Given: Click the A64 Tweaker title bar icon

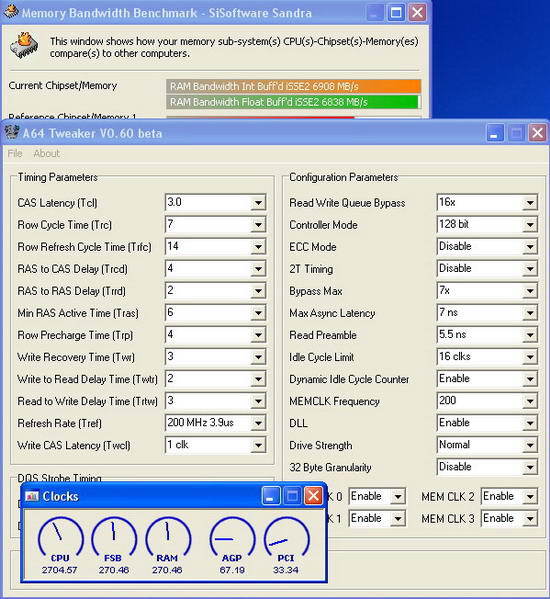Looking at the screenshot, I should [12, 133].
